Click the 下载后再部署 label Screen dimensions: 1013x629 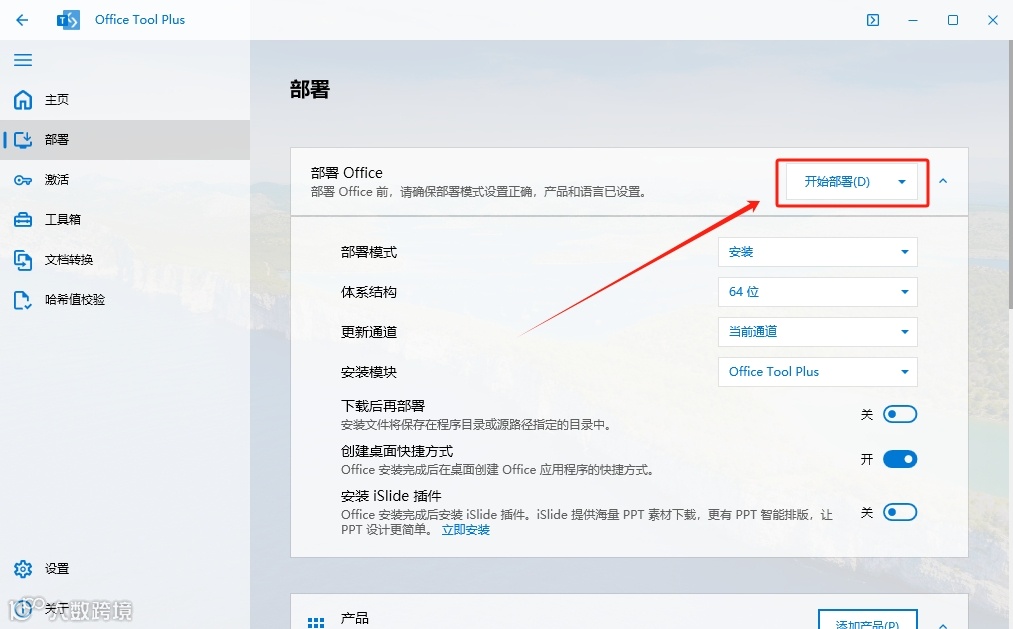[x=382, y=406]
